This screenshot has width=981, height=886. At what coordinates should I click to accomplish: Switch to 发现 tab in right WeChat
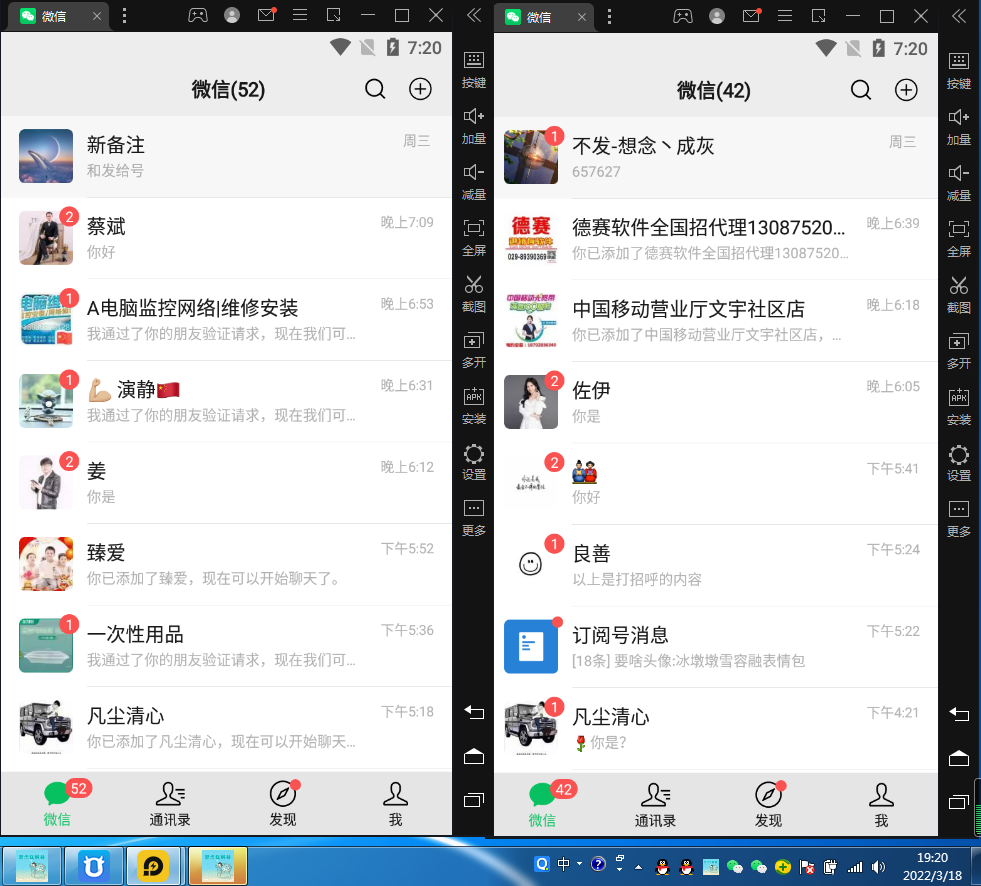[x=768, y=805]
